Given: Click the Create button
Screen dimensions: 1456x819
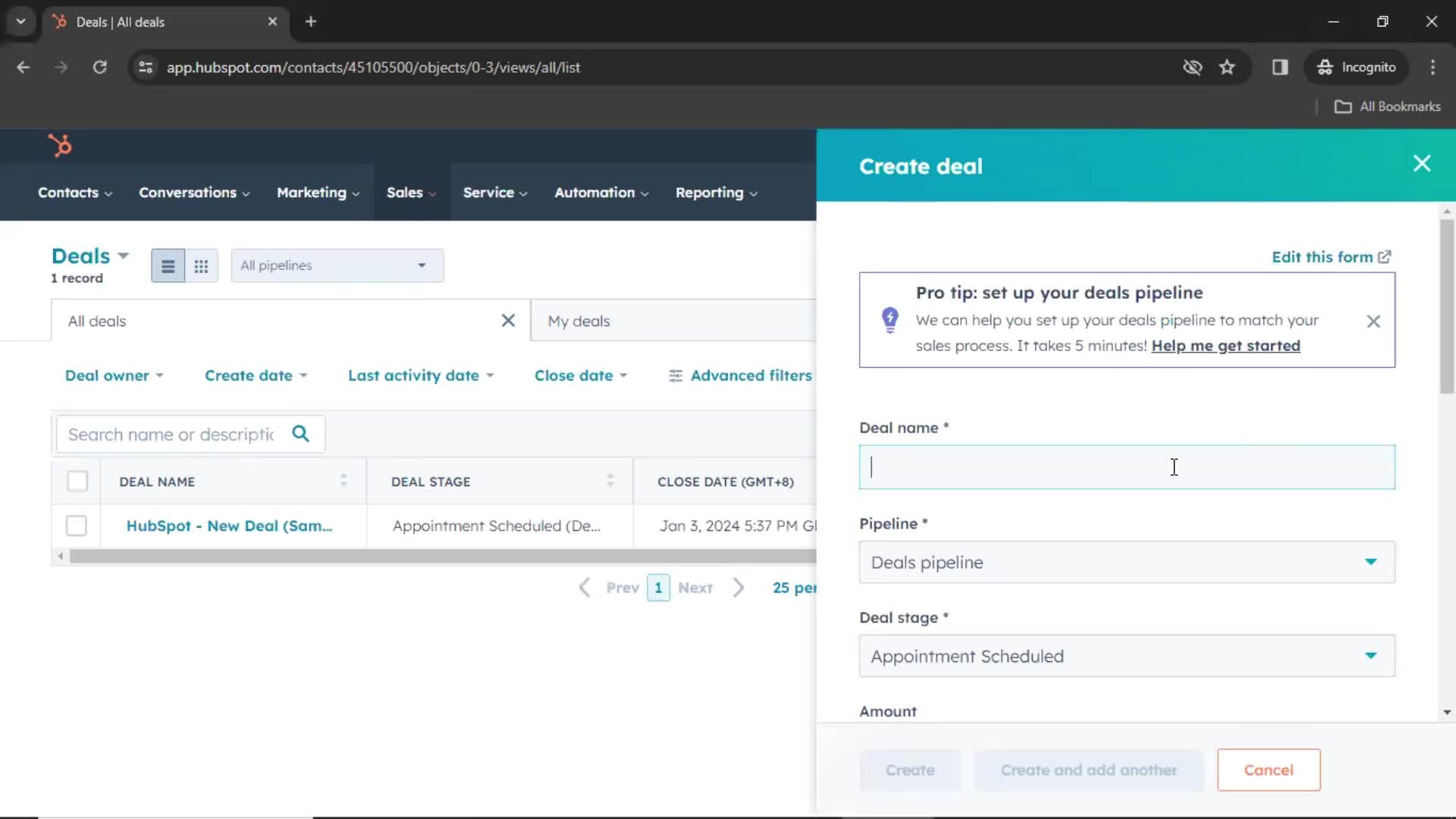Looking at the screenshot, I should pyautogui.click(x=910, y=770).
